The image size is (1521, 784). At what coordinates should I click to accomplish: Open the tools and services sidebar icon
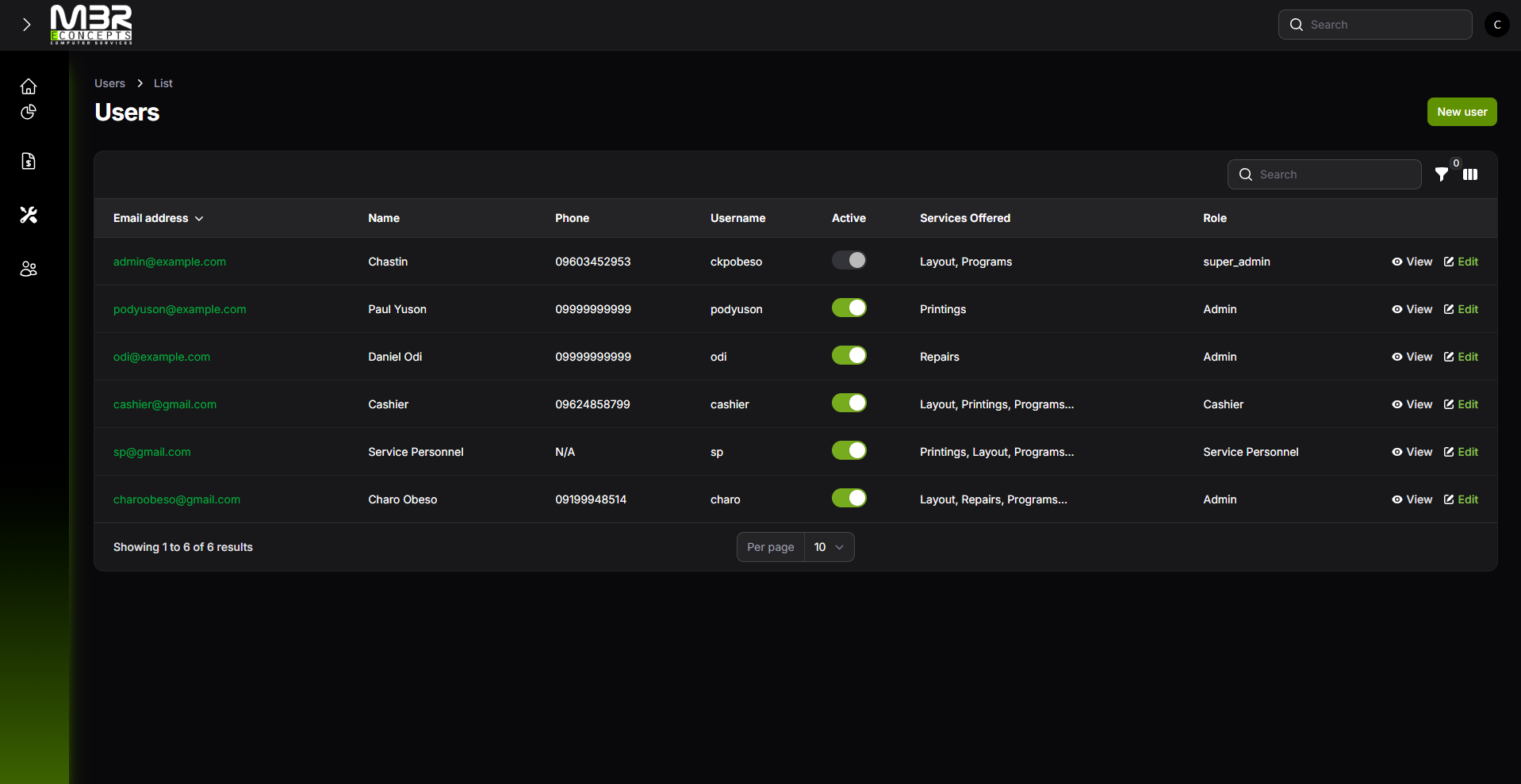[x=29, y=215]
